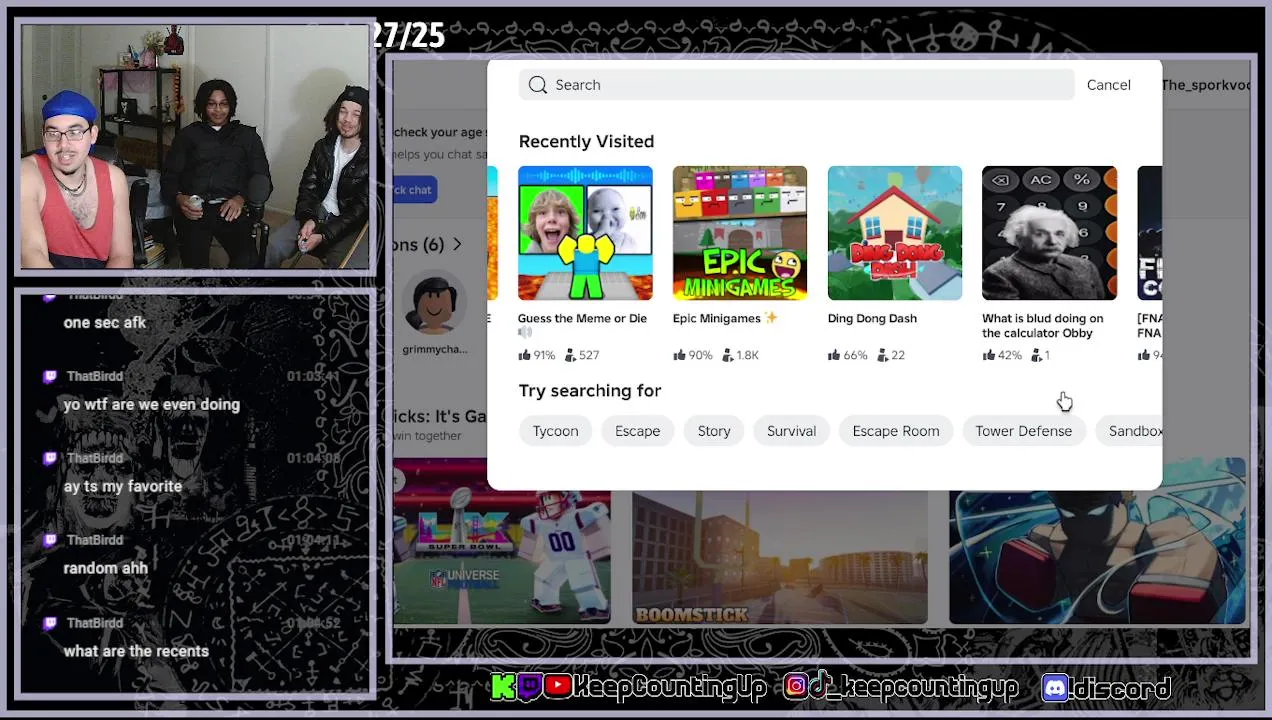
Task: Focus the Search input field
Action: [796, 85]
